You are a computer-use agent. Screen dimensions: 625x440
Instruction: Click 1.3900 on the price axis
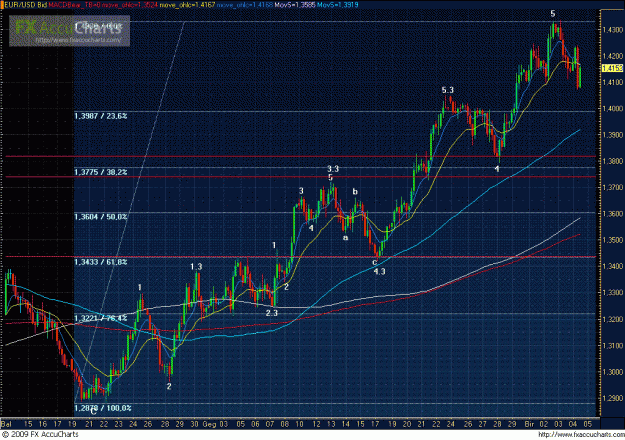click(x=612, y=135)
